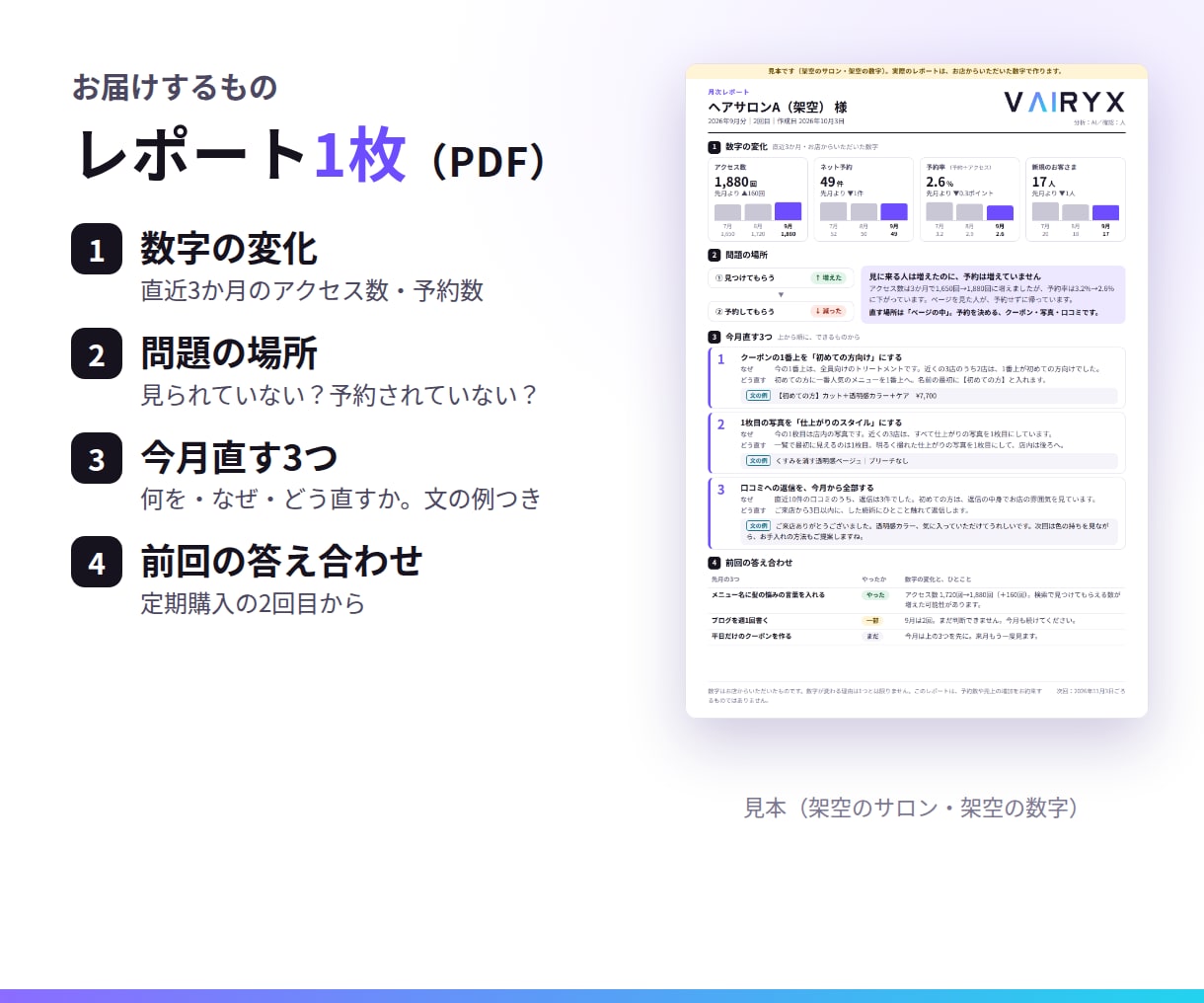
Task: Click the 何を・なぜ・どう直すか。文の例つき subtitle
Action: pos(340,499)
